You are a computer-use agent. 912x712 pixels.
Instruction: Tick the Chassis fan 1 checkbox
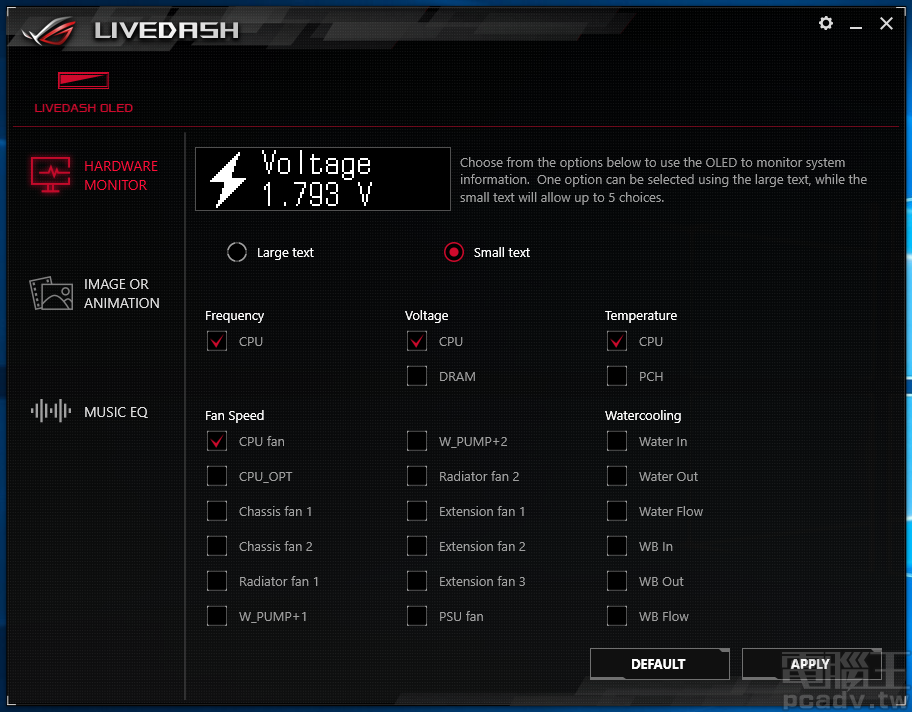(217, 511)
